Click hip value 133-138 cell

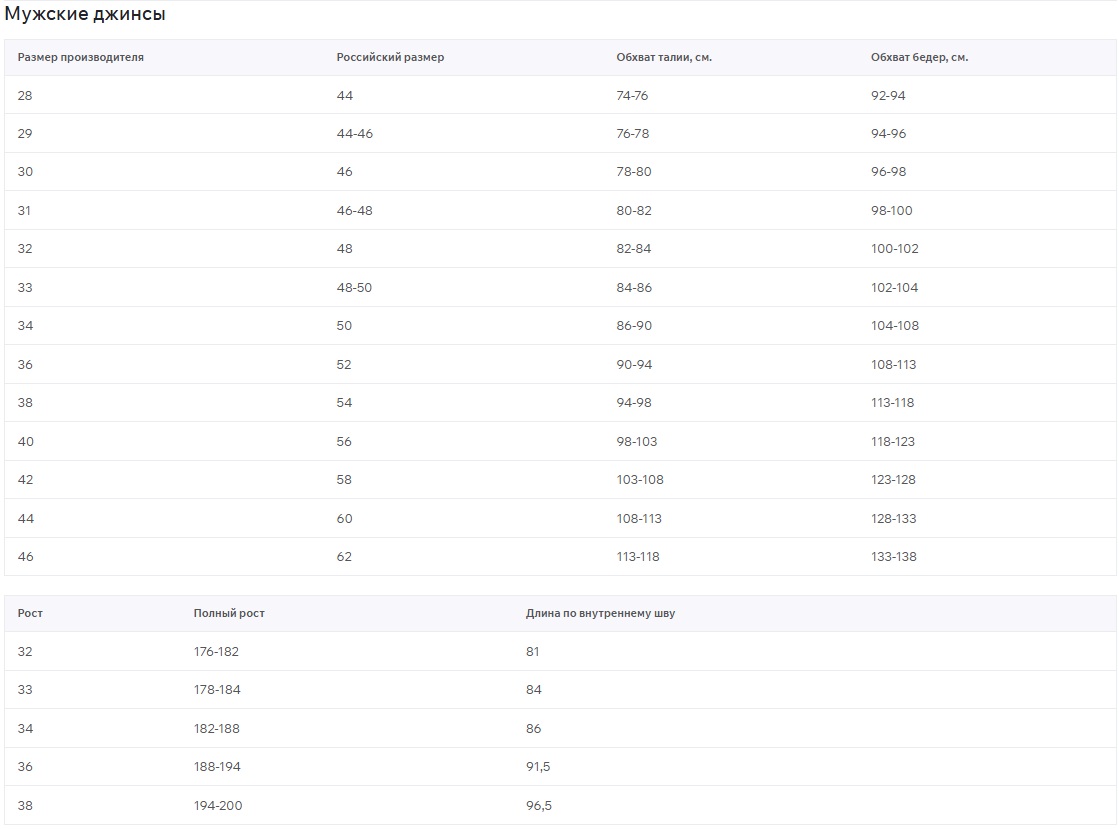[893, 556]
